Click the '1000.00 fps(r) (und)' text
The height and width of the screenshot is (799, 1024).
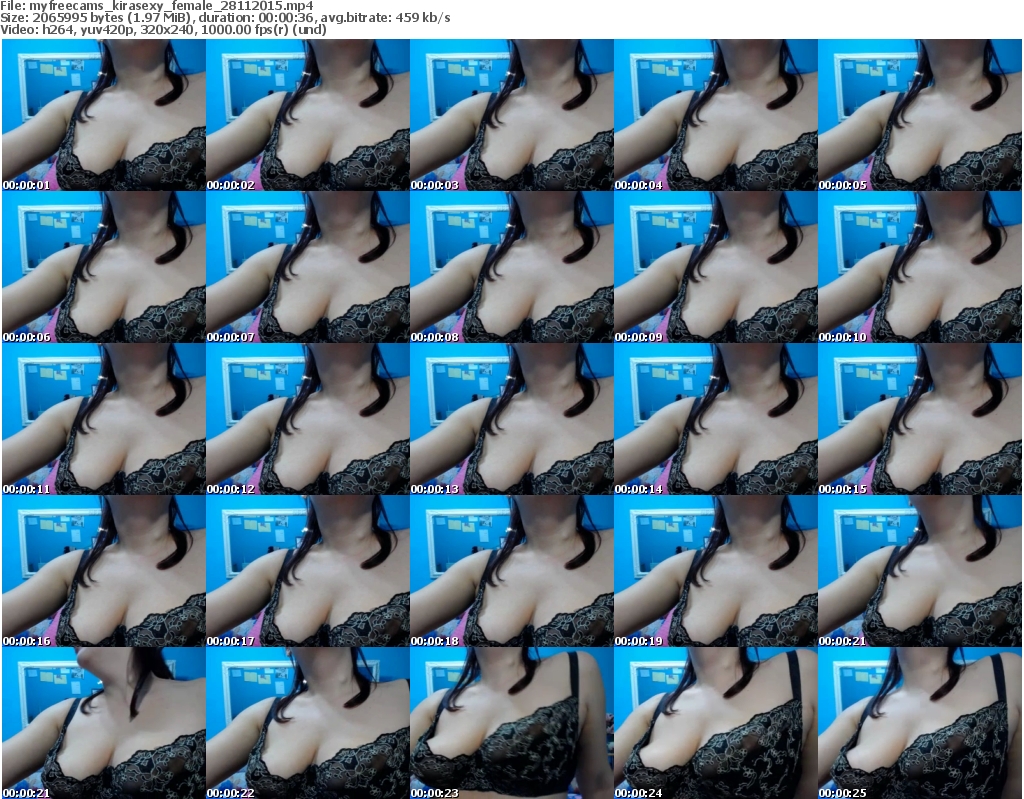point(264,29)
